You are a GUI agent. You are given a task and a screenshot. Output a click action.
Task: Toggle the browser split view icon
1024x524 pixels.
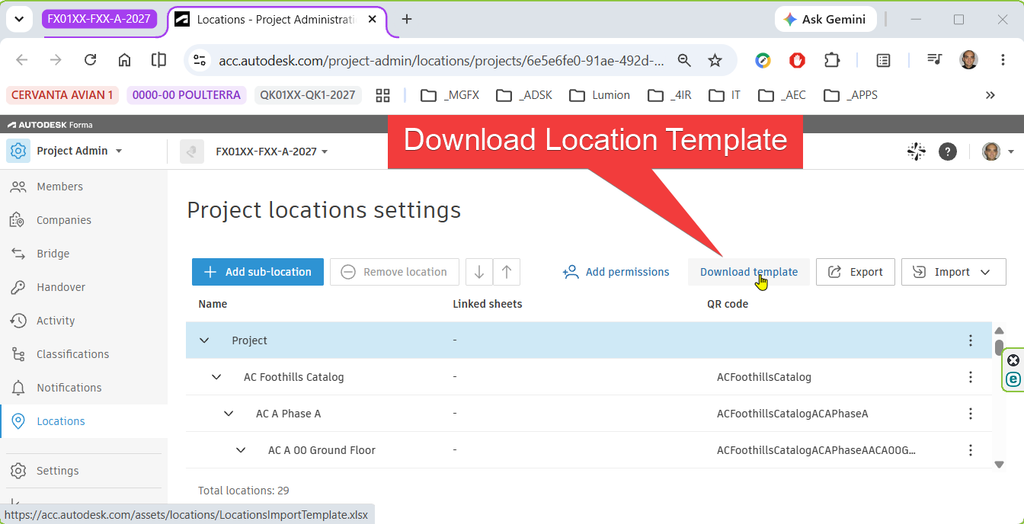[158, 60]
